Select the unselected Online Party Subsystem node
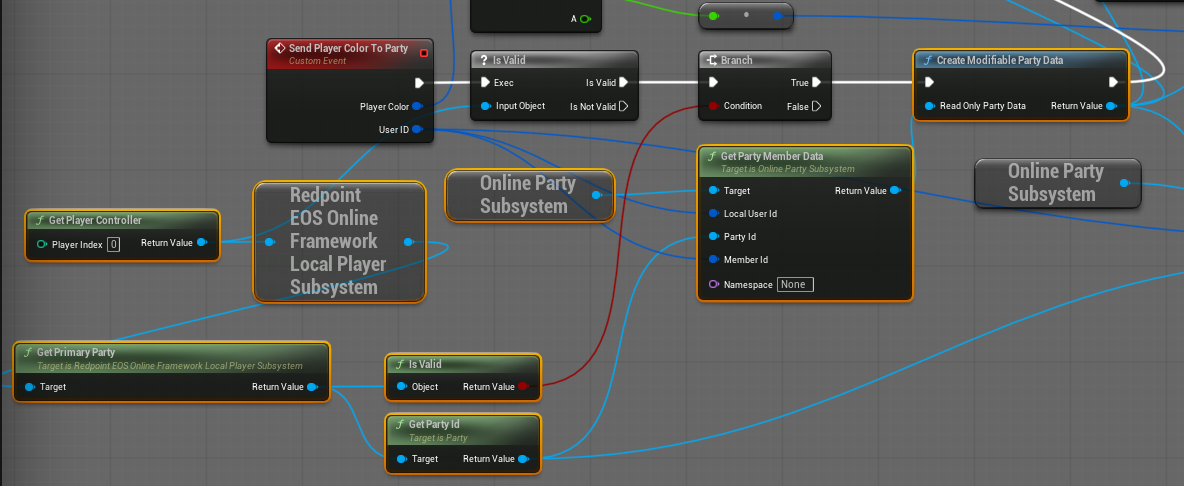Screen dimensions: 1184x486 point(1056,183)
